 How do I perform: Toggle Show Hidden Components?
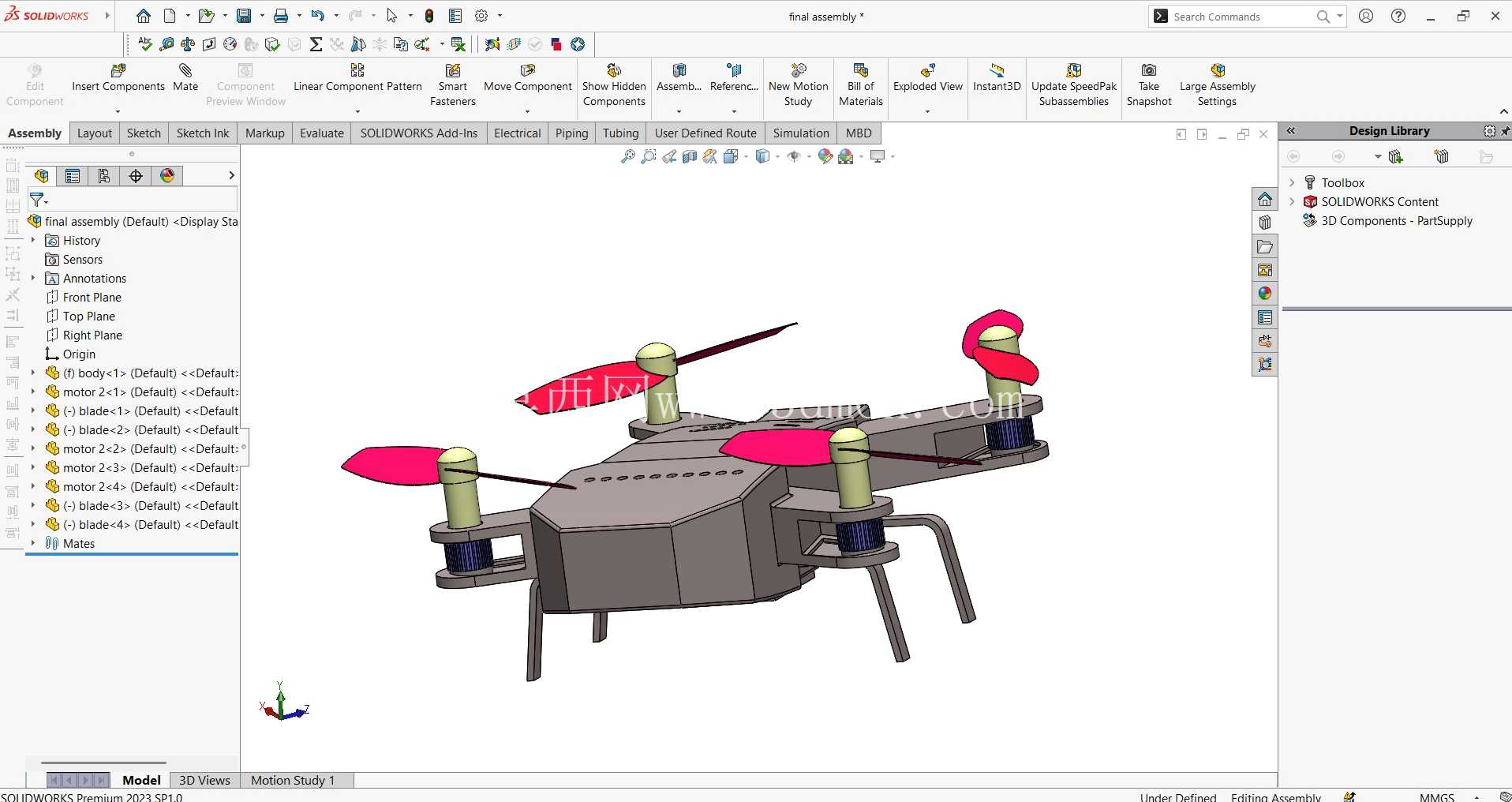(x=614, y=85)
